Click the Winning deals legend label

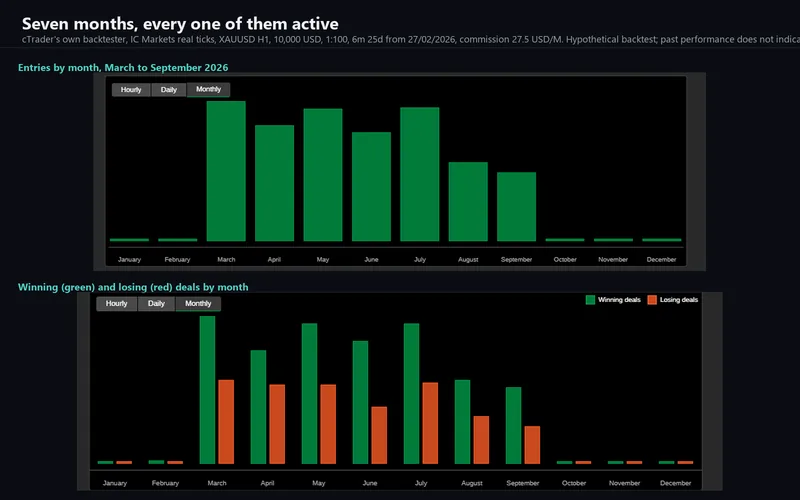(x=619, y=300)
